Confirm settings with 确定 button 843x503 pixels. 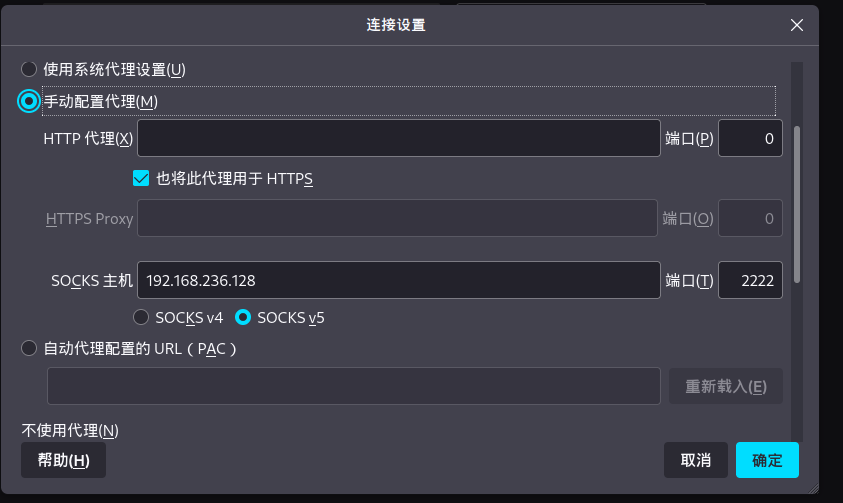pyautogui.click(x=767, y=460)
